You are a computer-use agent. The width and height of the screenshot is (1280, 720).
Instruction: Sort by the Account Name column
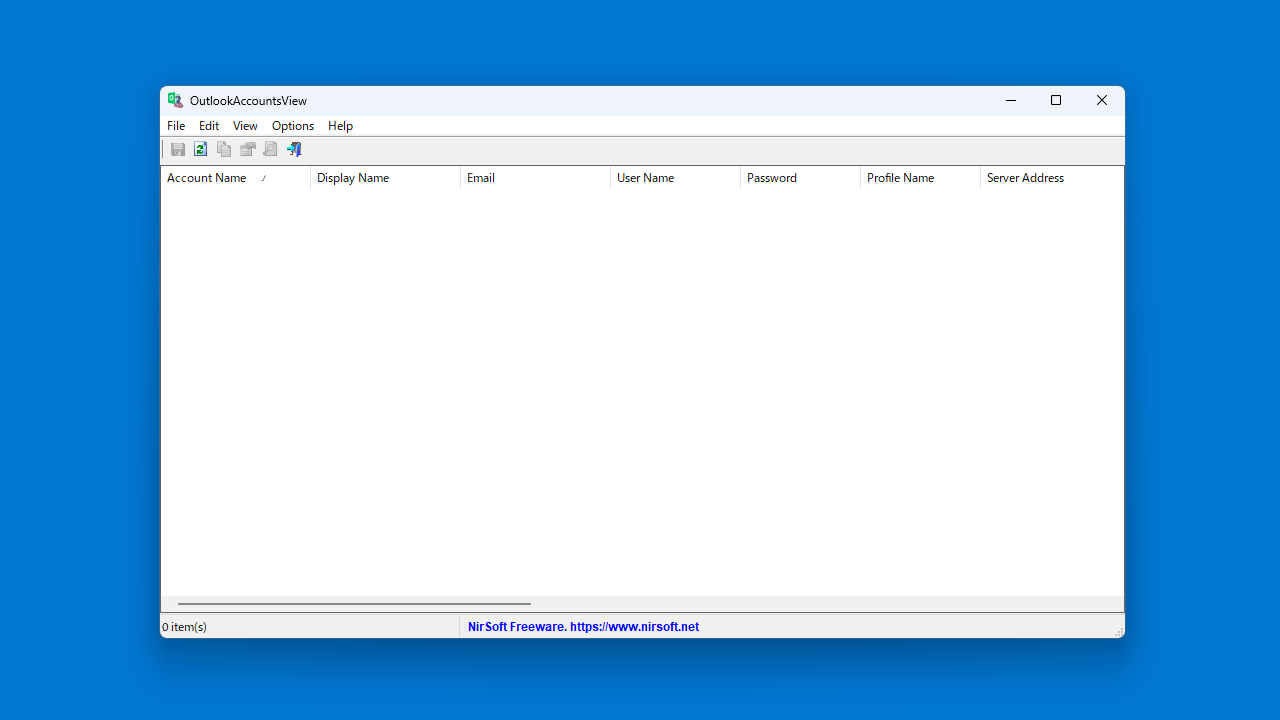(x=236, y=178)
